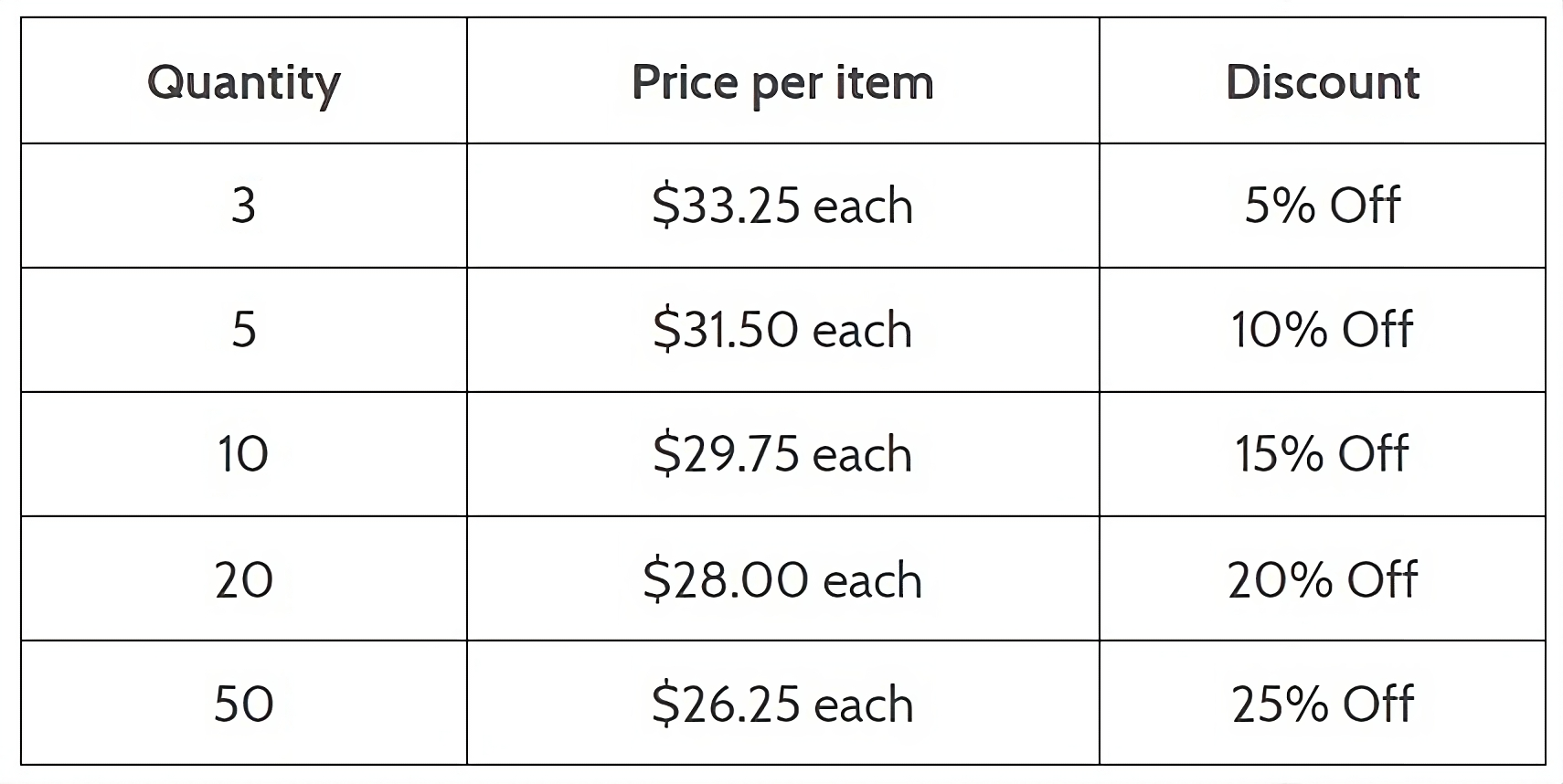
Task: Click the word "each" after $26.25
Action: tap(863, 705)
